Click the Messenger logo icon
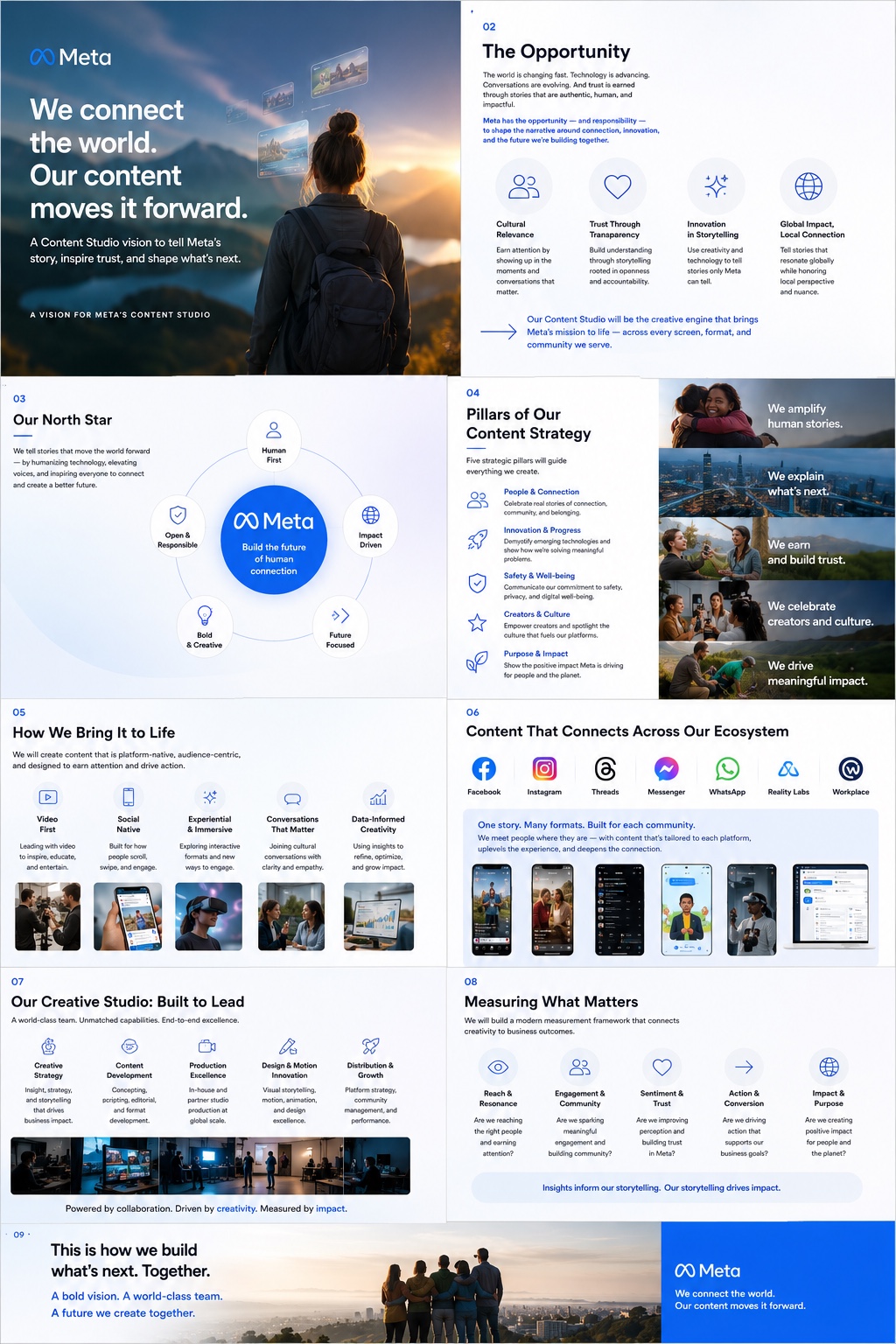Image resolution: width=896 pixels, height=1344 pixels. tap(667, 769)
